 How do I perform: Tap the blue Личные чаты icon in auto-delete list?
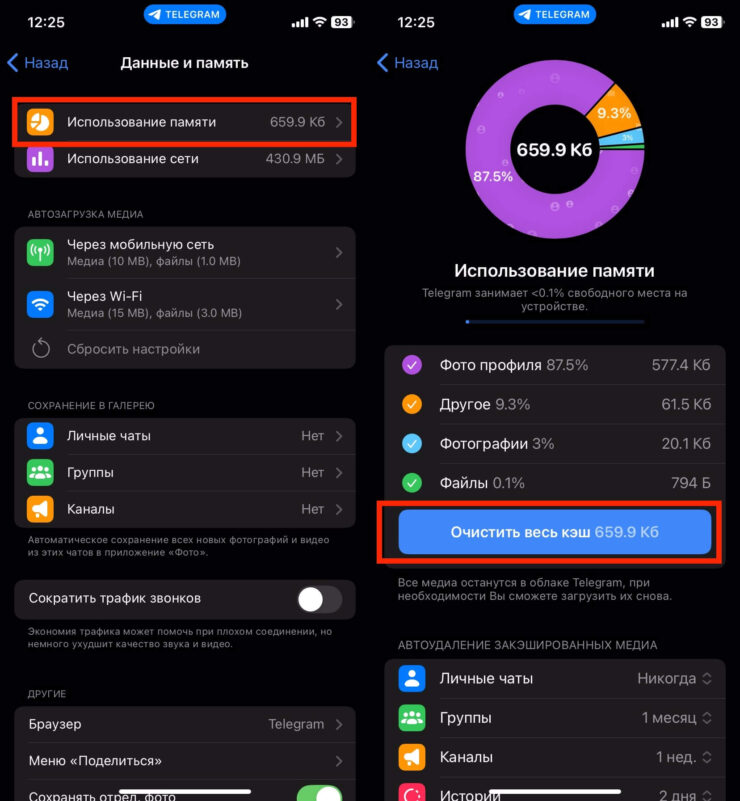point(412,678)
